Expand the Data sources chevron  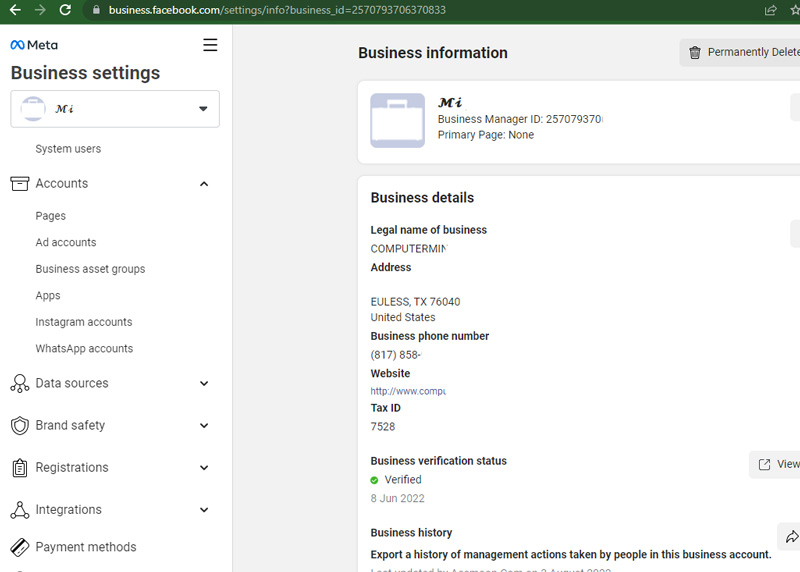tap(204, 384)
